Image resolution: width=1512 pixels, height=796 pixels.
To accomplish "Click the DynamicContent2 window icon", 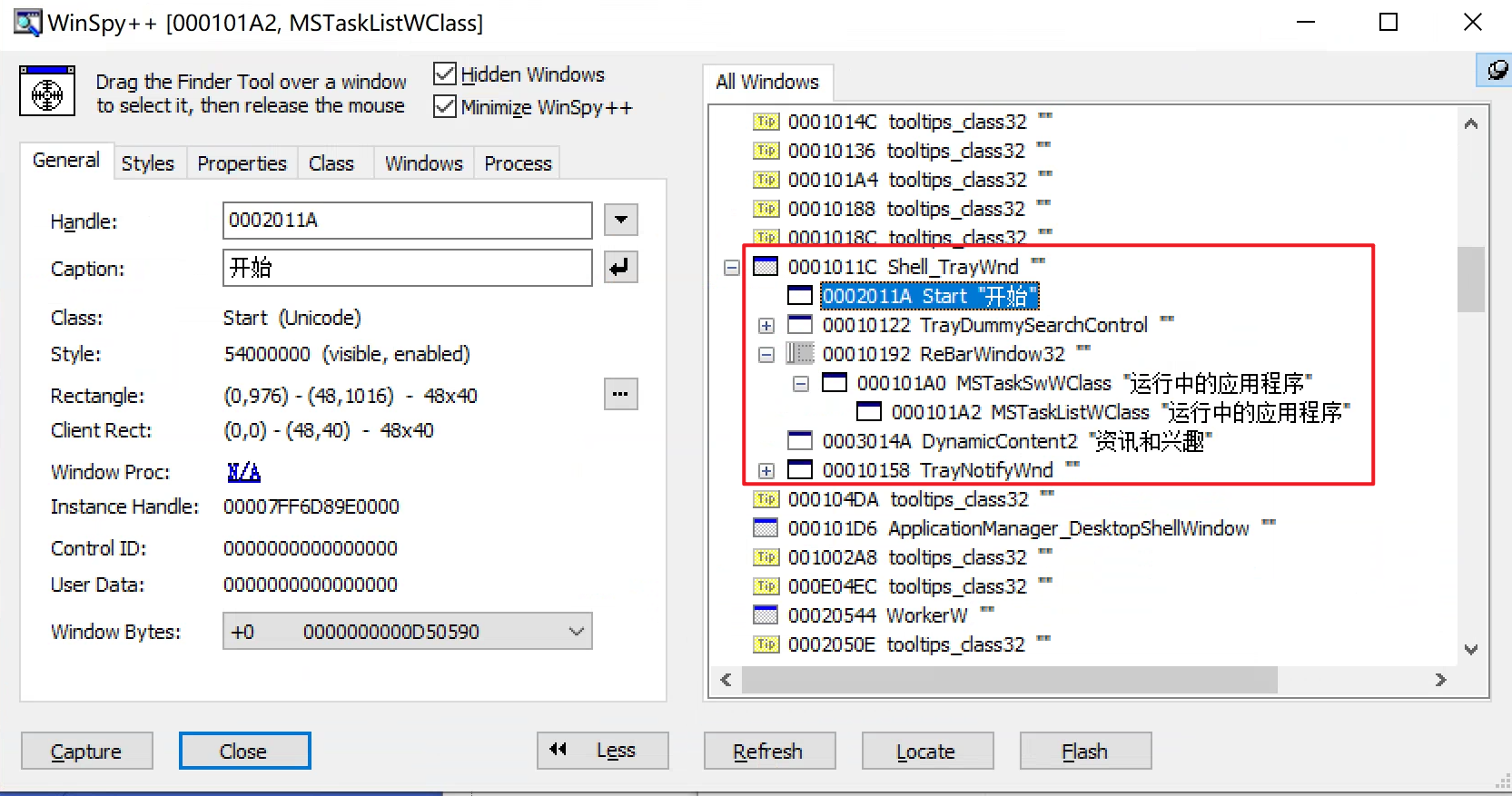I will point(800,441).
